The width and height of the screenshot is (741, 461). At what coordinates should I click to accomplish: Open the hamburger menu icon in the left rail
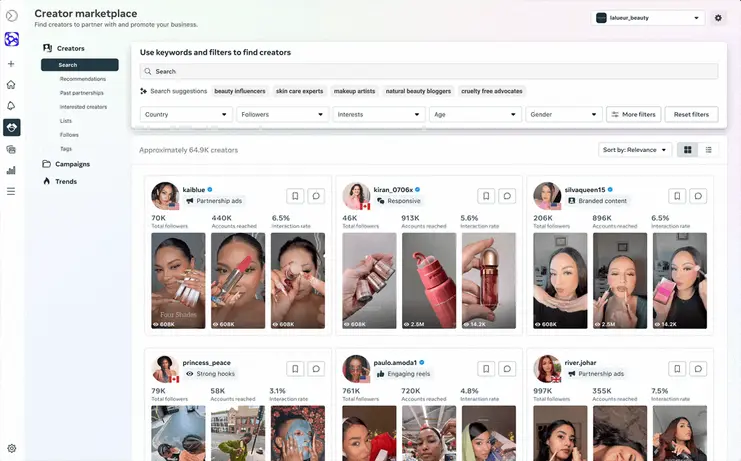click(x=11, y=191)
